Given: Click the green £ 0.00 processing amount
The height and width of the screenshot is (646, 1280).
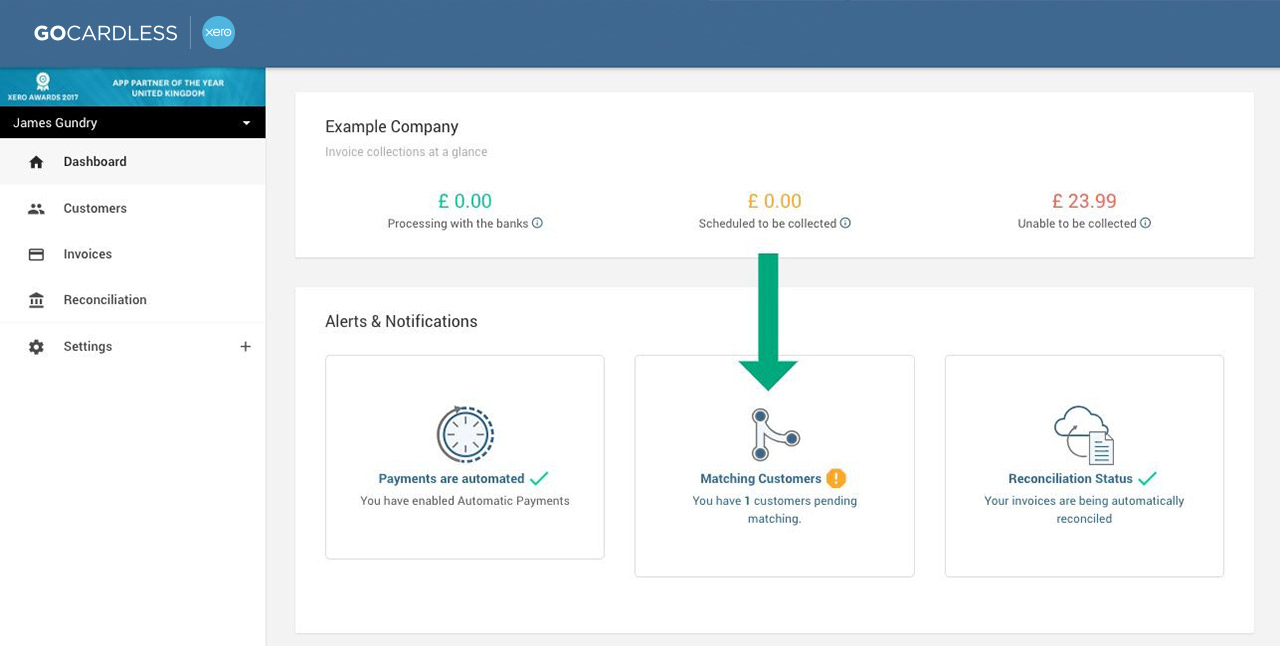Looking at the screenshot, I should [465, 201].
